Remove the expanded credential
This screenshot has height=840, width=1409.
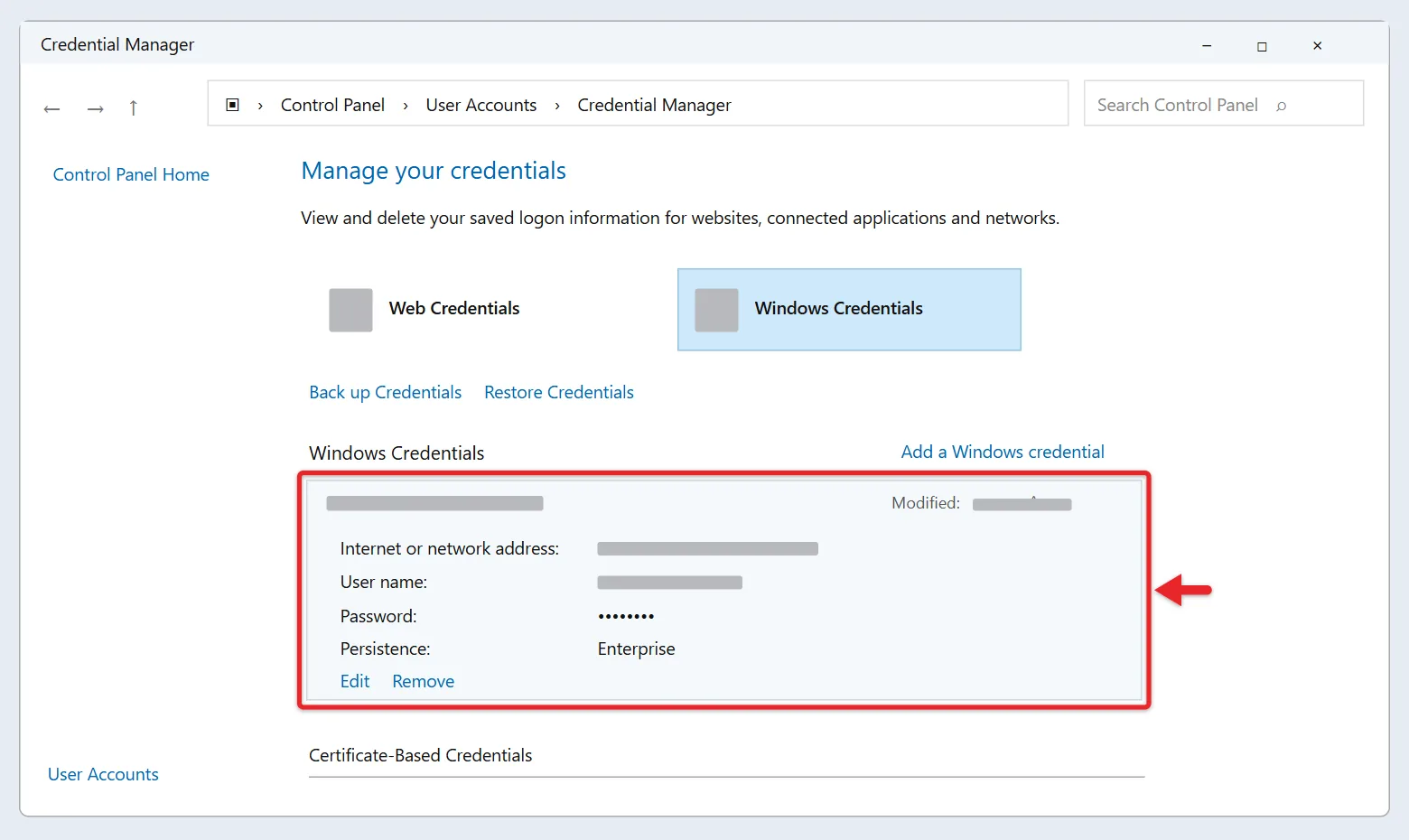423,681
